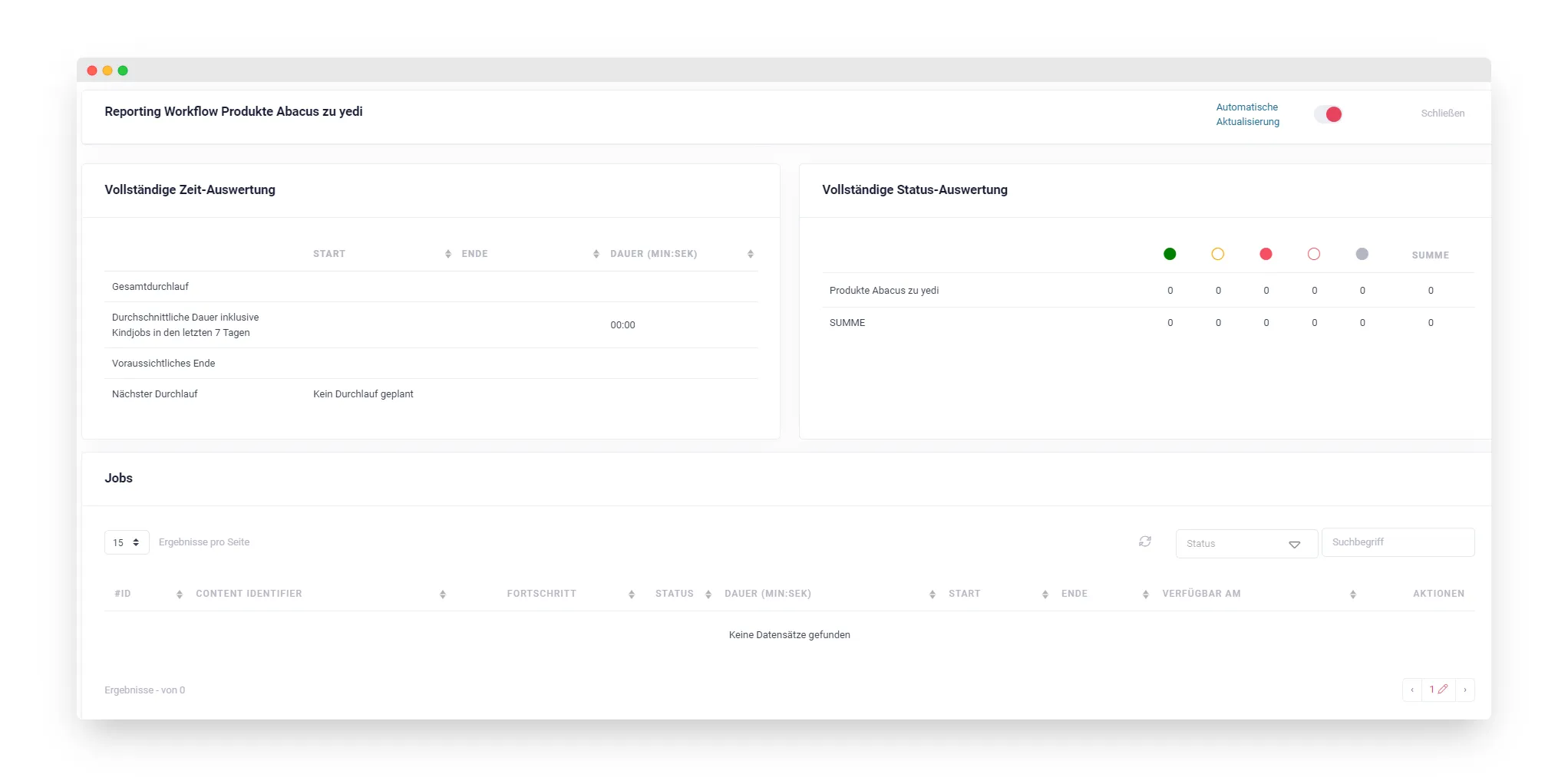Click the SUMME column header
Image resolution: width=1568 pixels, height=777 pixels.
point(1430,255)
